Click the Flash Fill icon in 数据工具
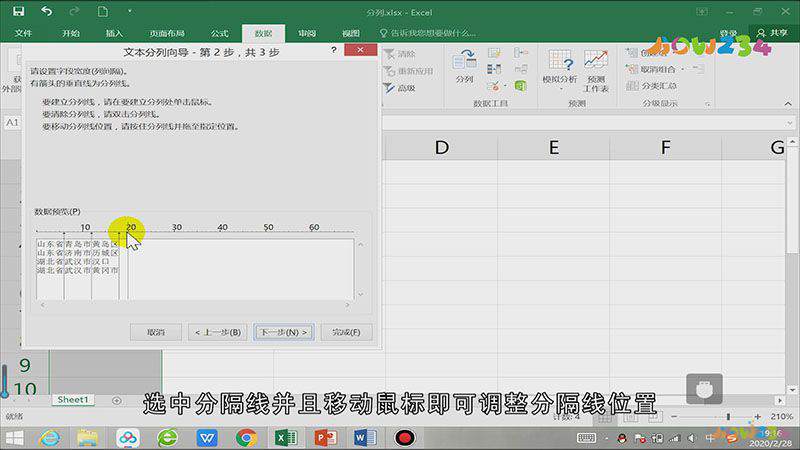800x450 pixels. click(x=494, y=53)
